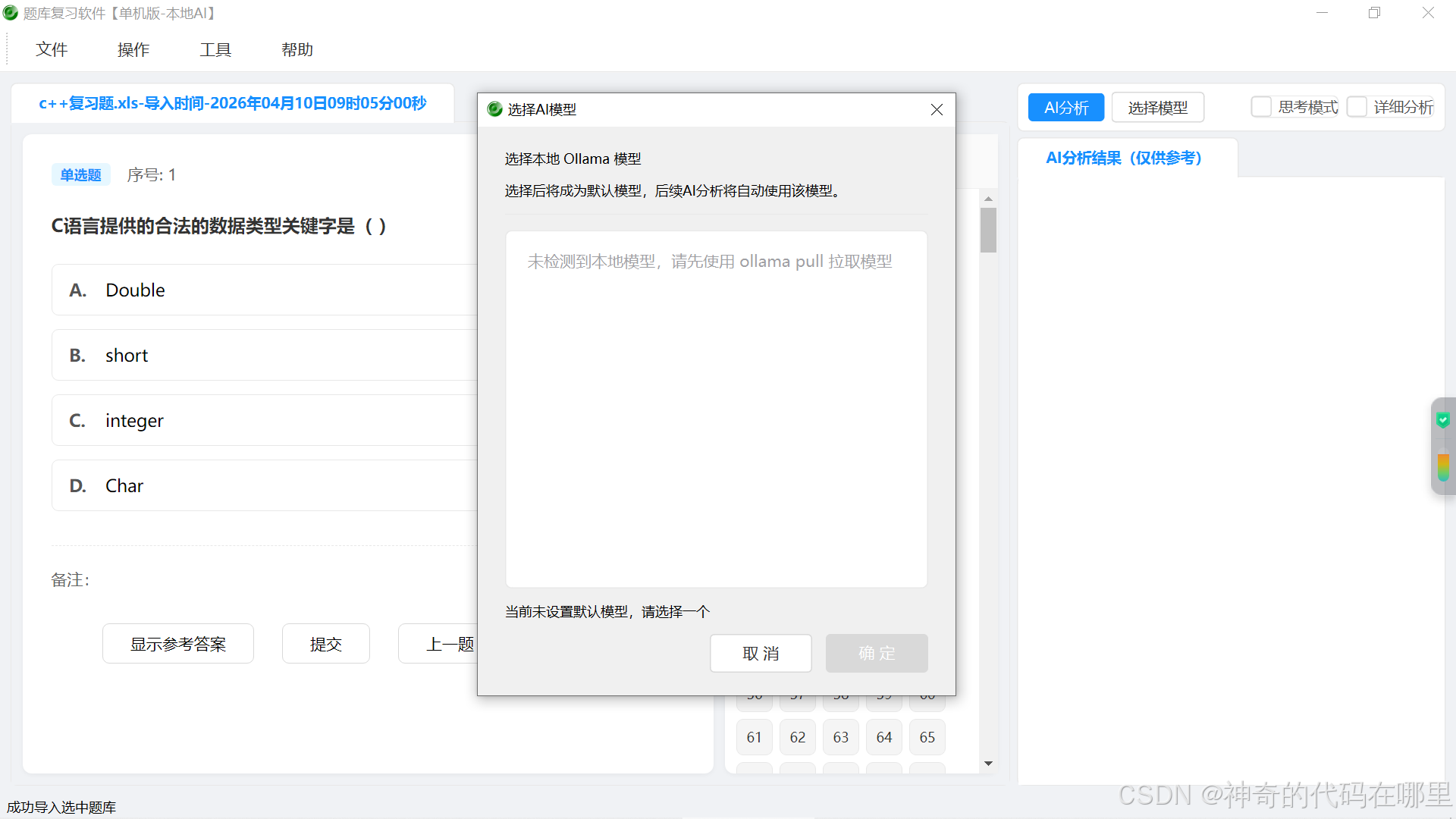
Task: Open the 文件 menu
Action: [52, 49]
